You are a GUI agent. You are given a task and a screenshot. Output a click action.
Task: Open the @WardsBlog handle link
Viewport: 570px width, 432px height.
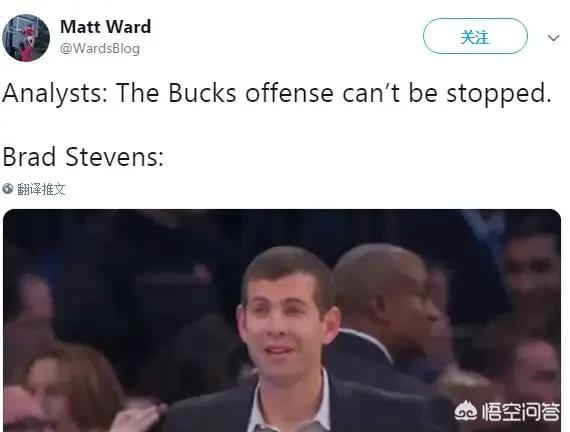pyautogui.click(x=100, y=48)
